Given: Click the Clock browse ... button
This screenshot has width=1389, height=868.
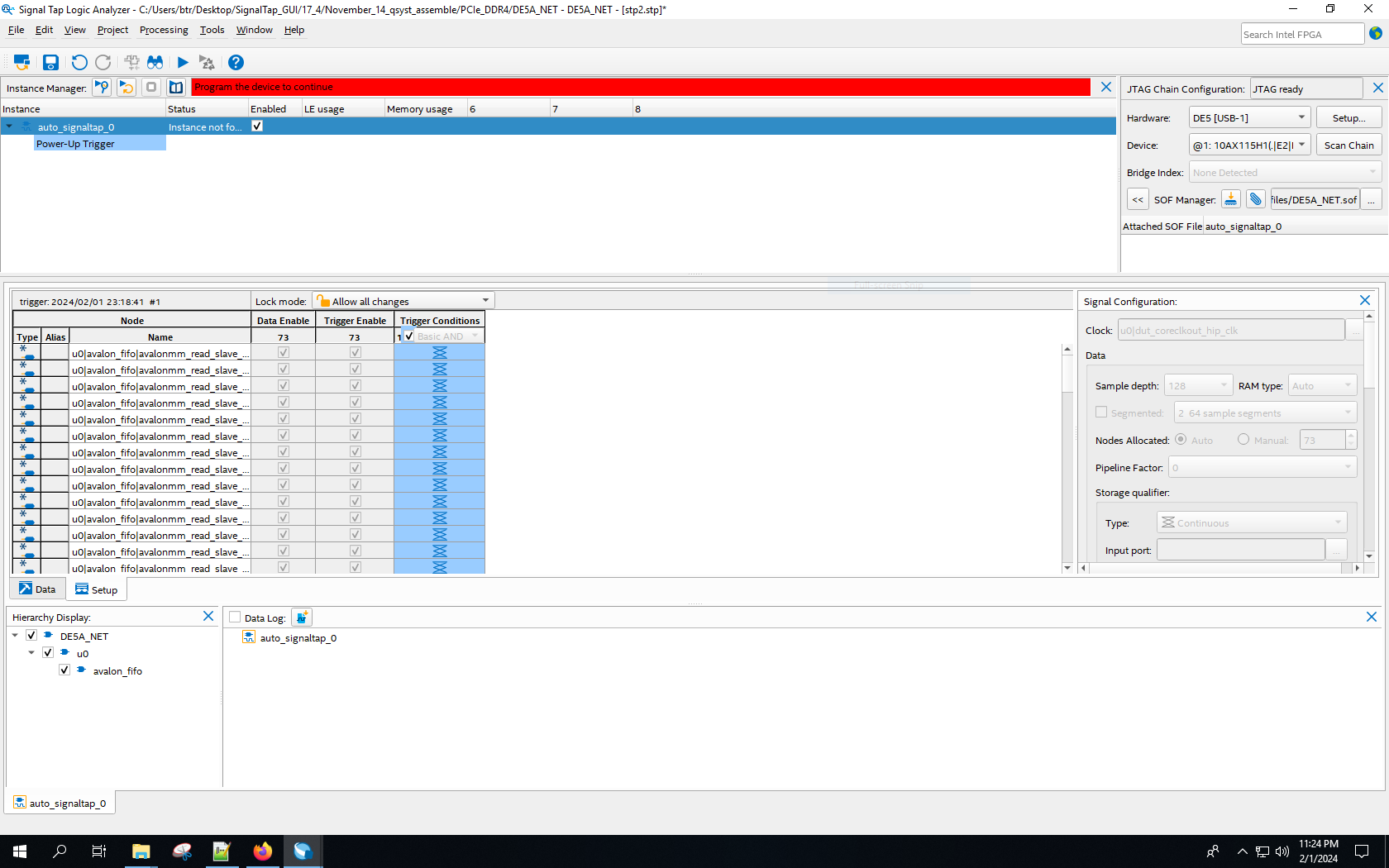Looking at the screenshot, I should point(1355,330).
